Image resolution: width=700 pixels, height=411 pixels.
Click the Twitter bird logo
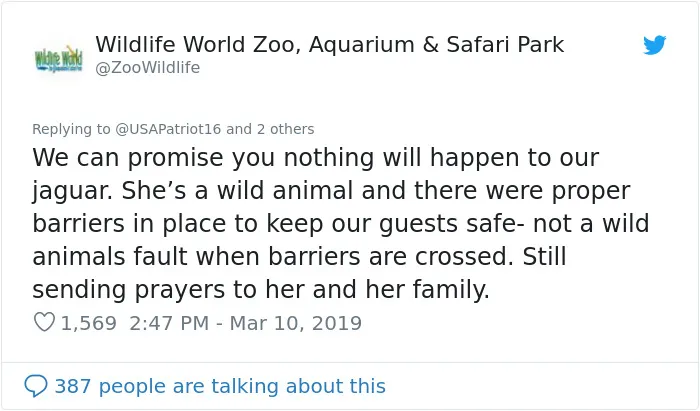point(654,45)
